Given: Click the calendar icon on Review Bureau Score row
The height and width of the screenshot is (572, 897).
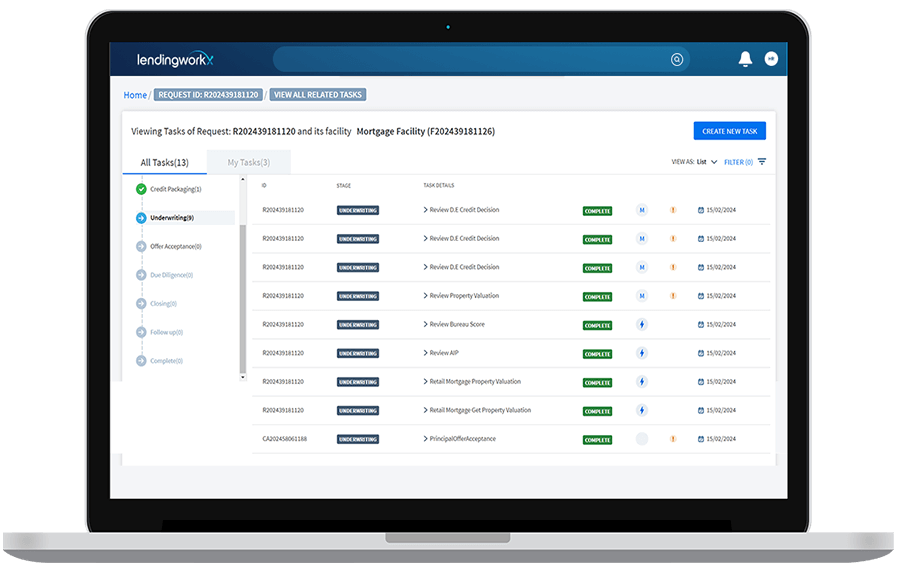Looking at the screenshot, I should coord(702,325).
